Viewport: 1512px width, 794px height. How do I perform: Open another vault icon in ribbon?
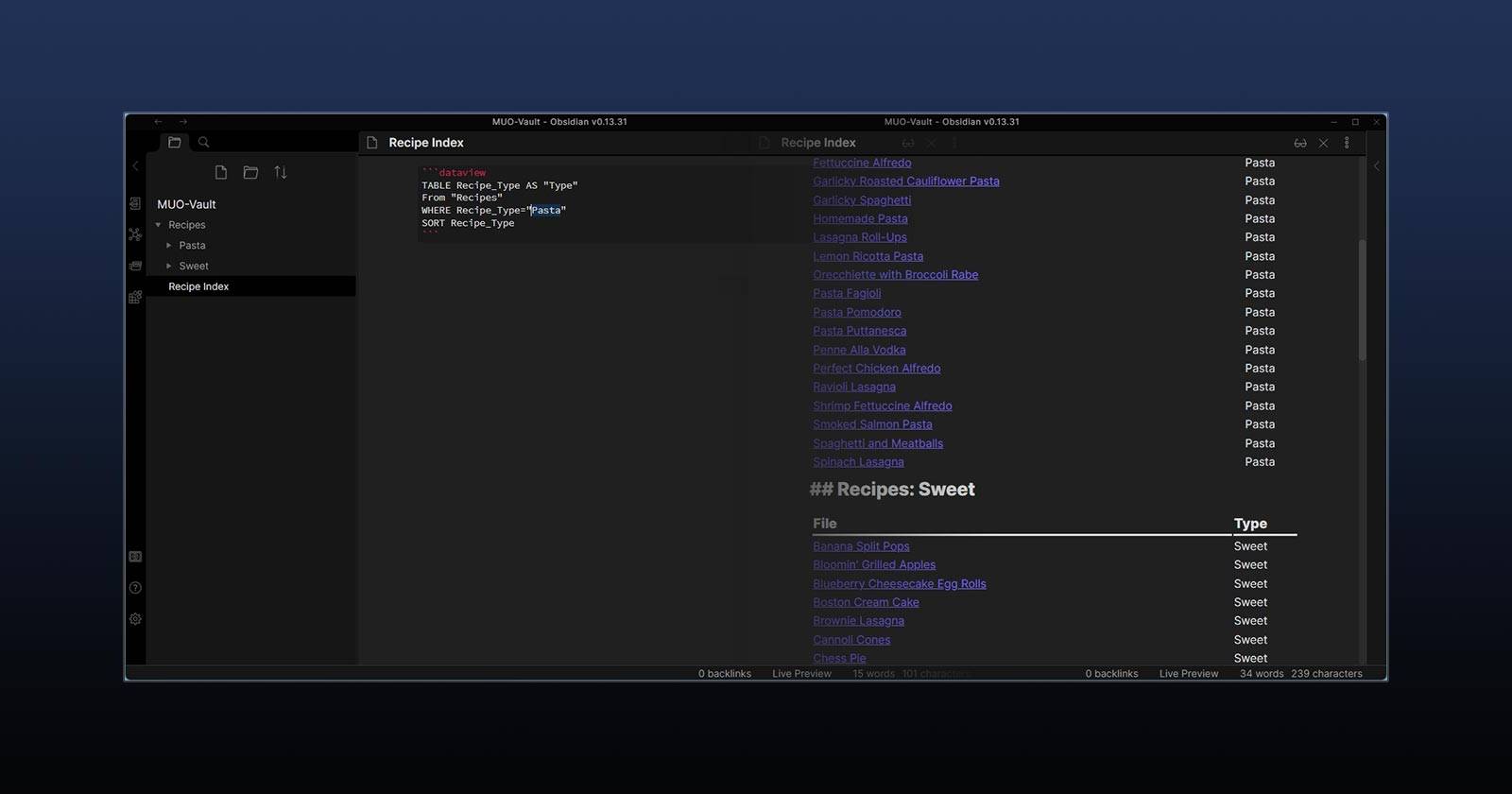point(135,557)
